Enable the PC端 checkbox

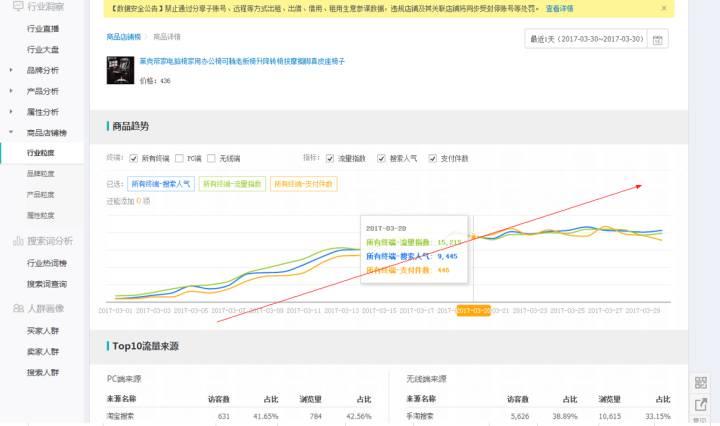click(x=179, y=158)
